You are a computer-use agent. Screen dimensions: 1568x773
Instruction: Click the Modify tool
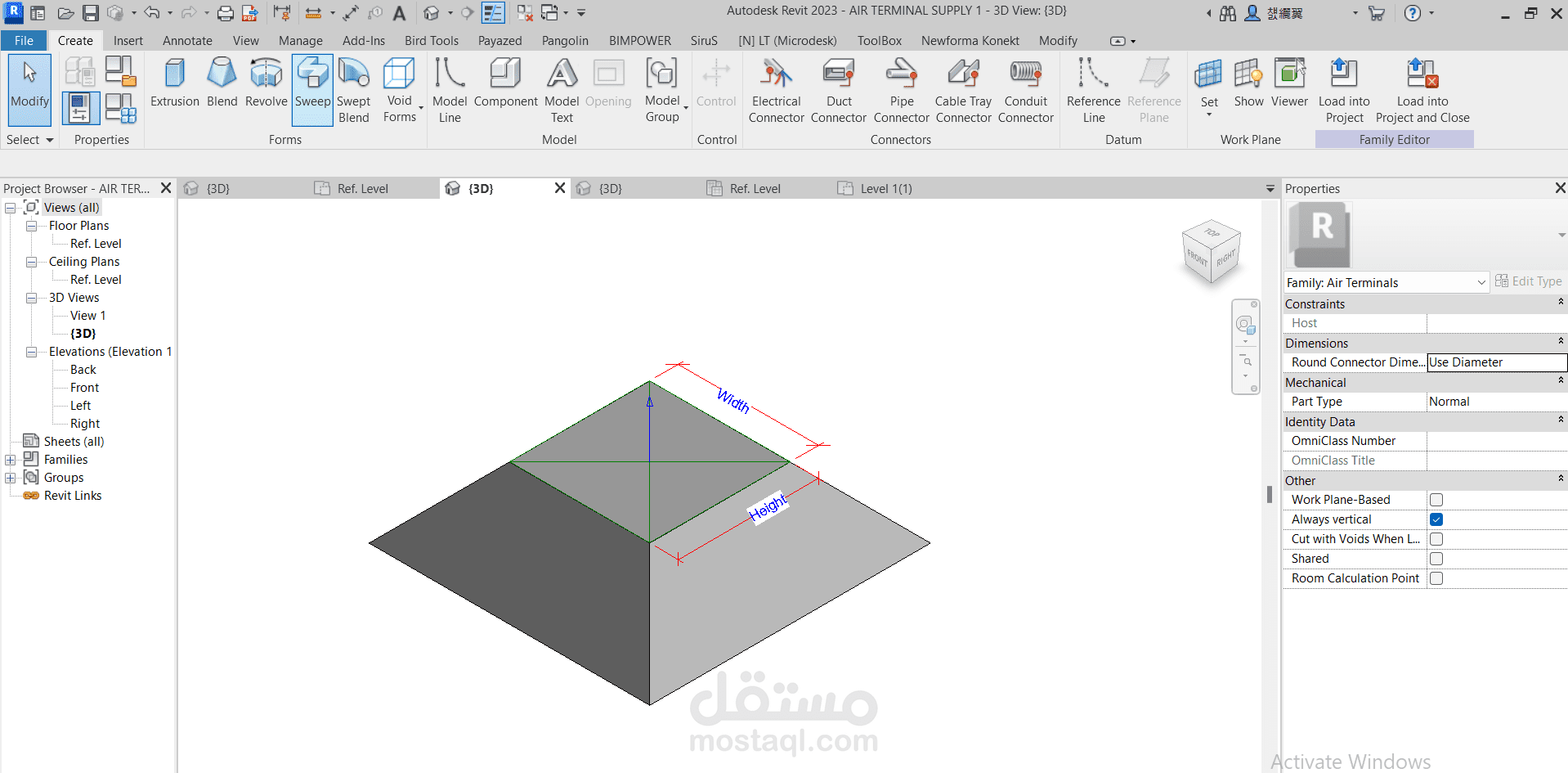pos(29,88)
